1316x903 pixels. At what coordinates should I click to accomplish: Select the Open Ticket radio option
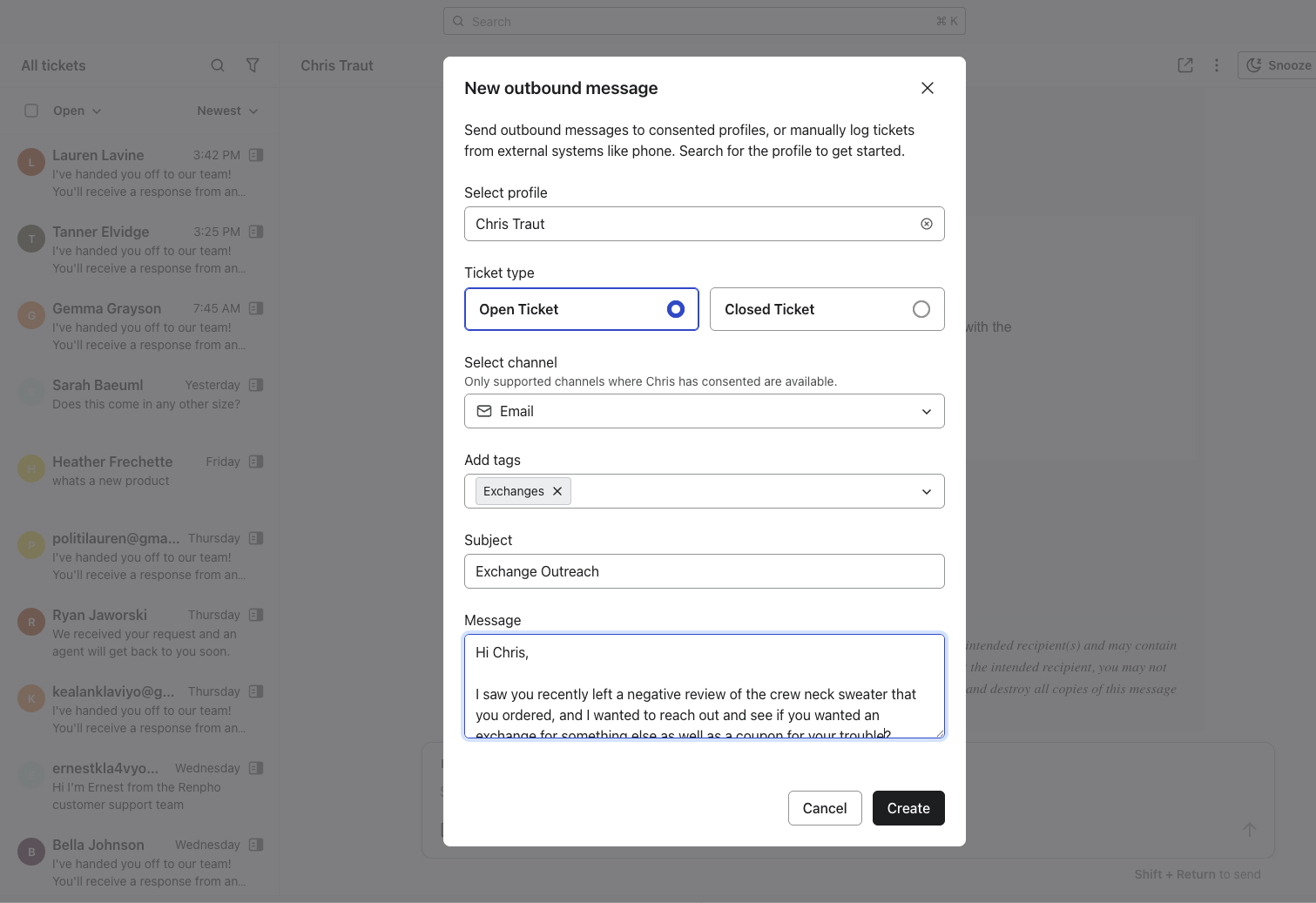(675, 309)
